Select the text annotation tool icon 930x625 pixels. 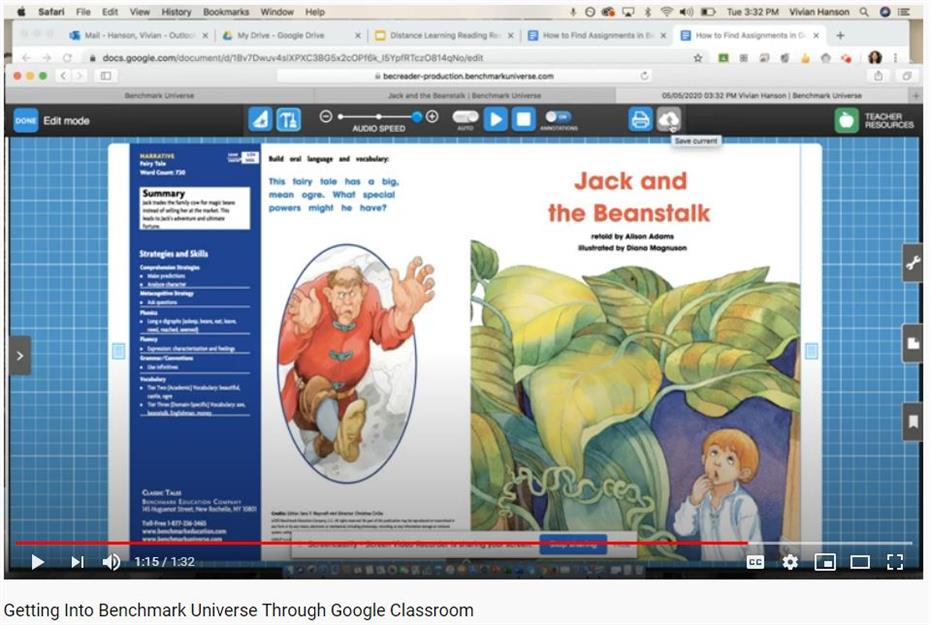click(x=289, y=120)
